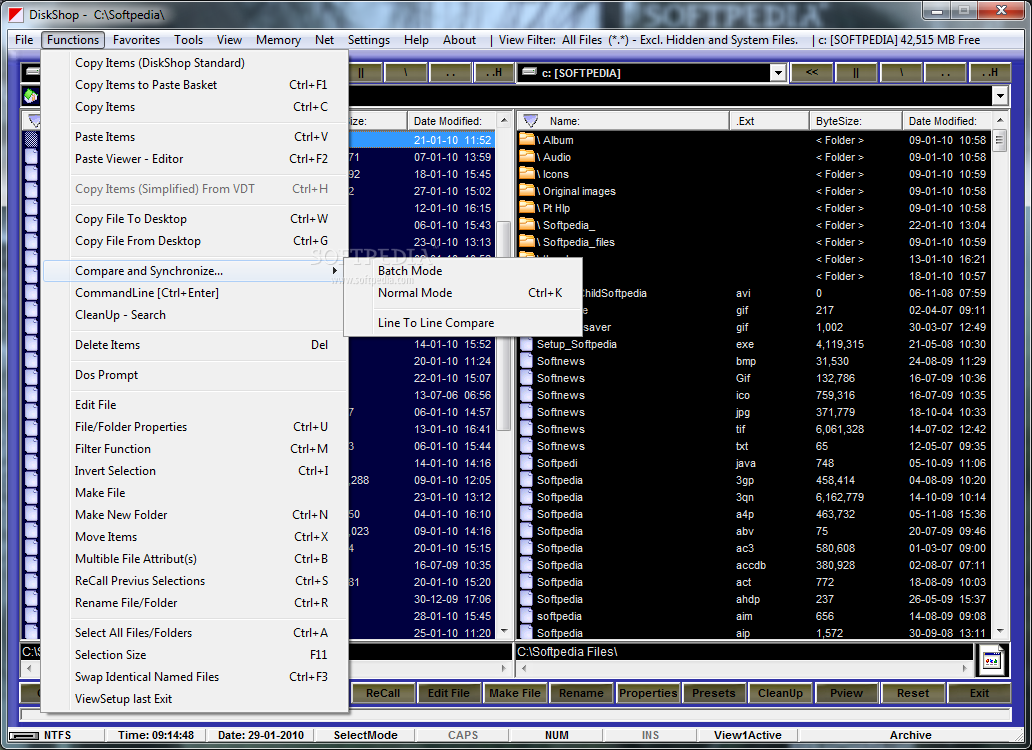The height and width of the screenshot is (750, 1032).
Task: Choose Make New Folder menu entry
Action: [195, 514]
